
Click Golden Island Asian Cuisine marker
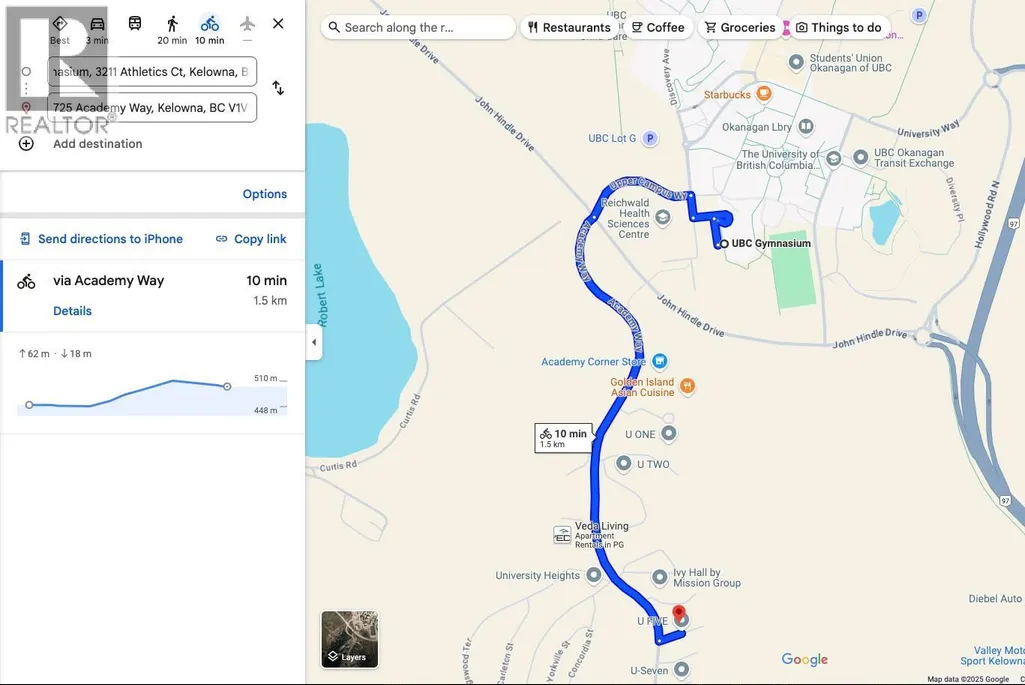[x=687, y=386]
